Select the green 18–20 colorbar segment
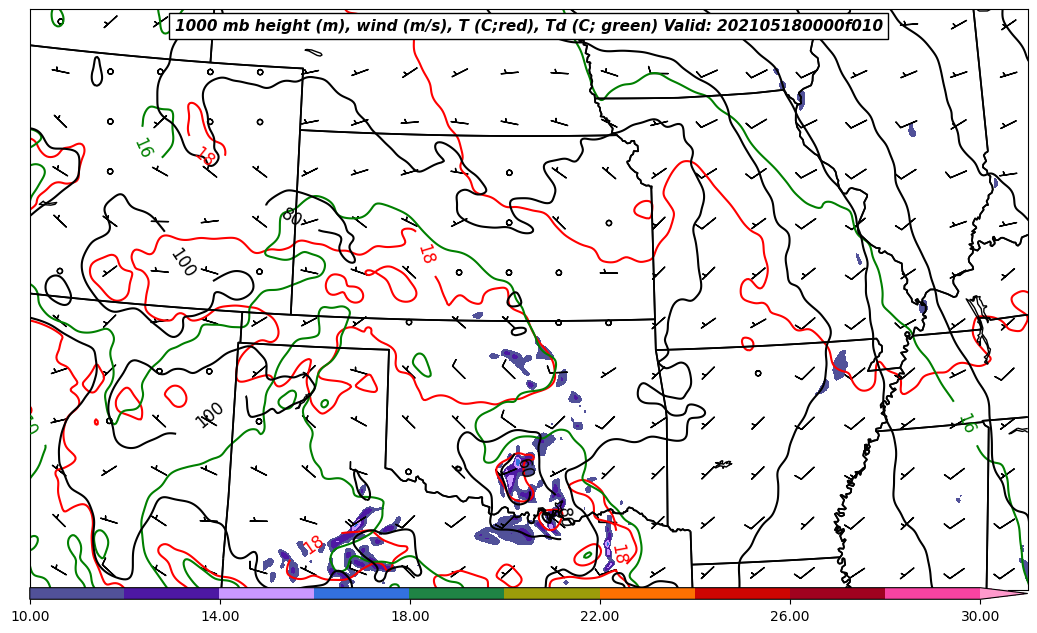Image resolution: width=1037 pixels, height=633 pixels. [x=457, y=593]
